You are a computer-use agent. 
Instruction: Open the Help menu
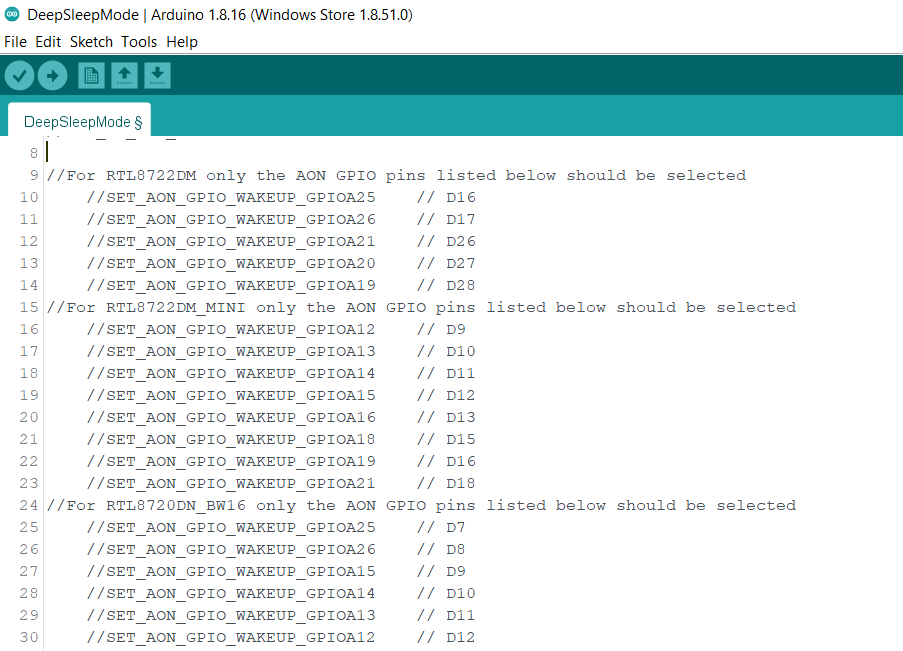click(182, 42)
